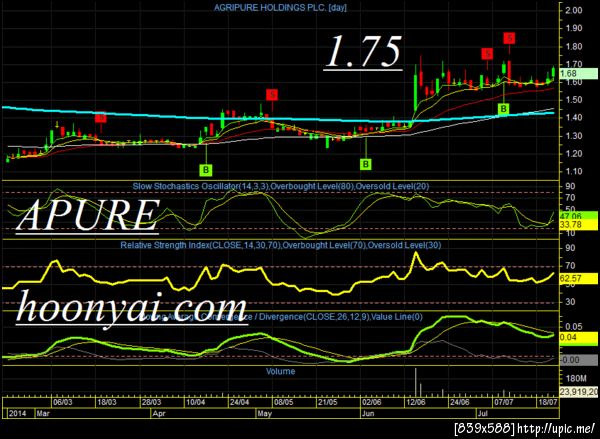The height and width of the screenshot is (439, 600).
Task: Click the 07/07 date label
Action: 504,402
